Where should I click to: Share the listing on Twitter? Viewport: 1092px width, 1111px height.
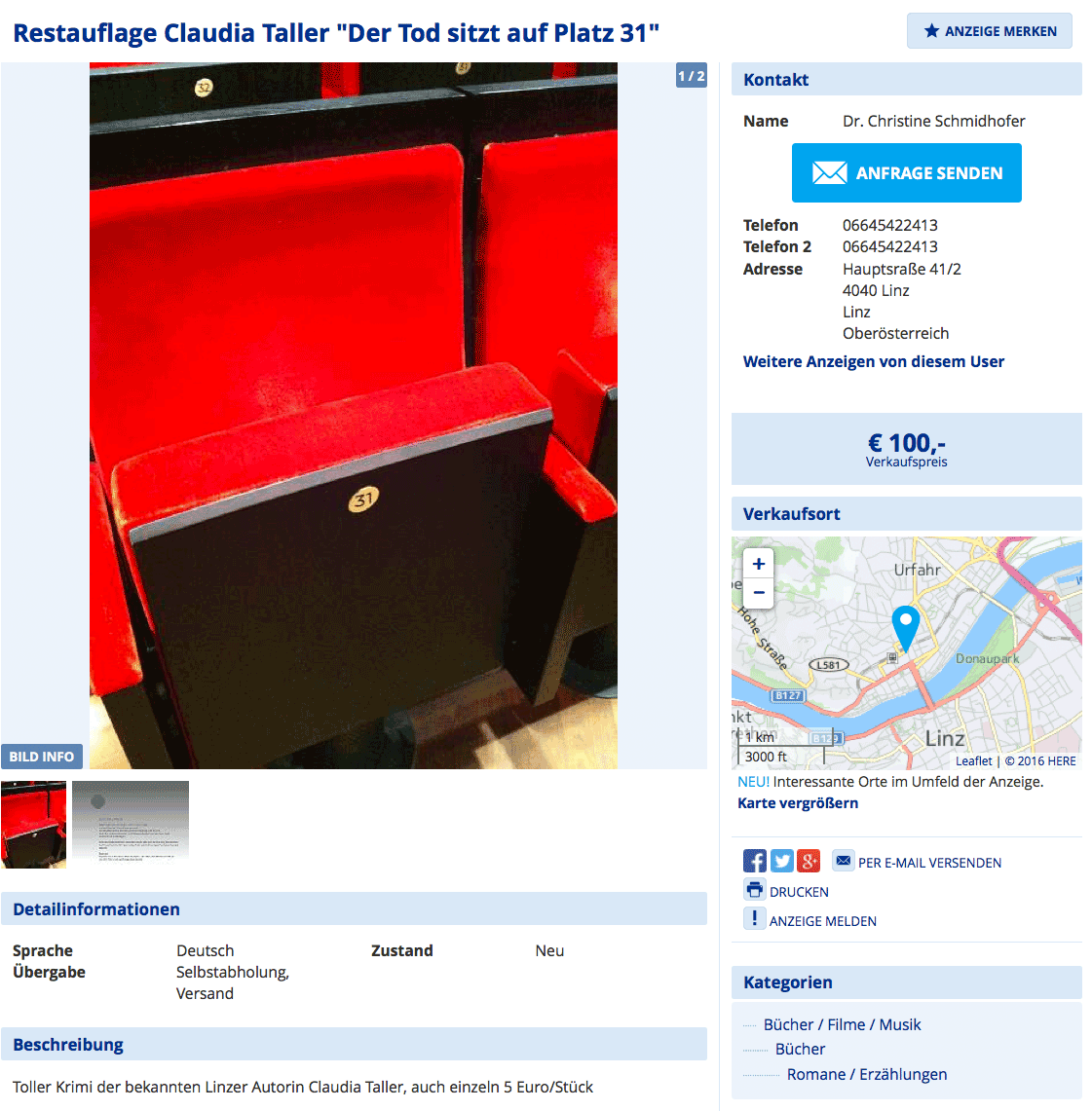coord(781,861)
